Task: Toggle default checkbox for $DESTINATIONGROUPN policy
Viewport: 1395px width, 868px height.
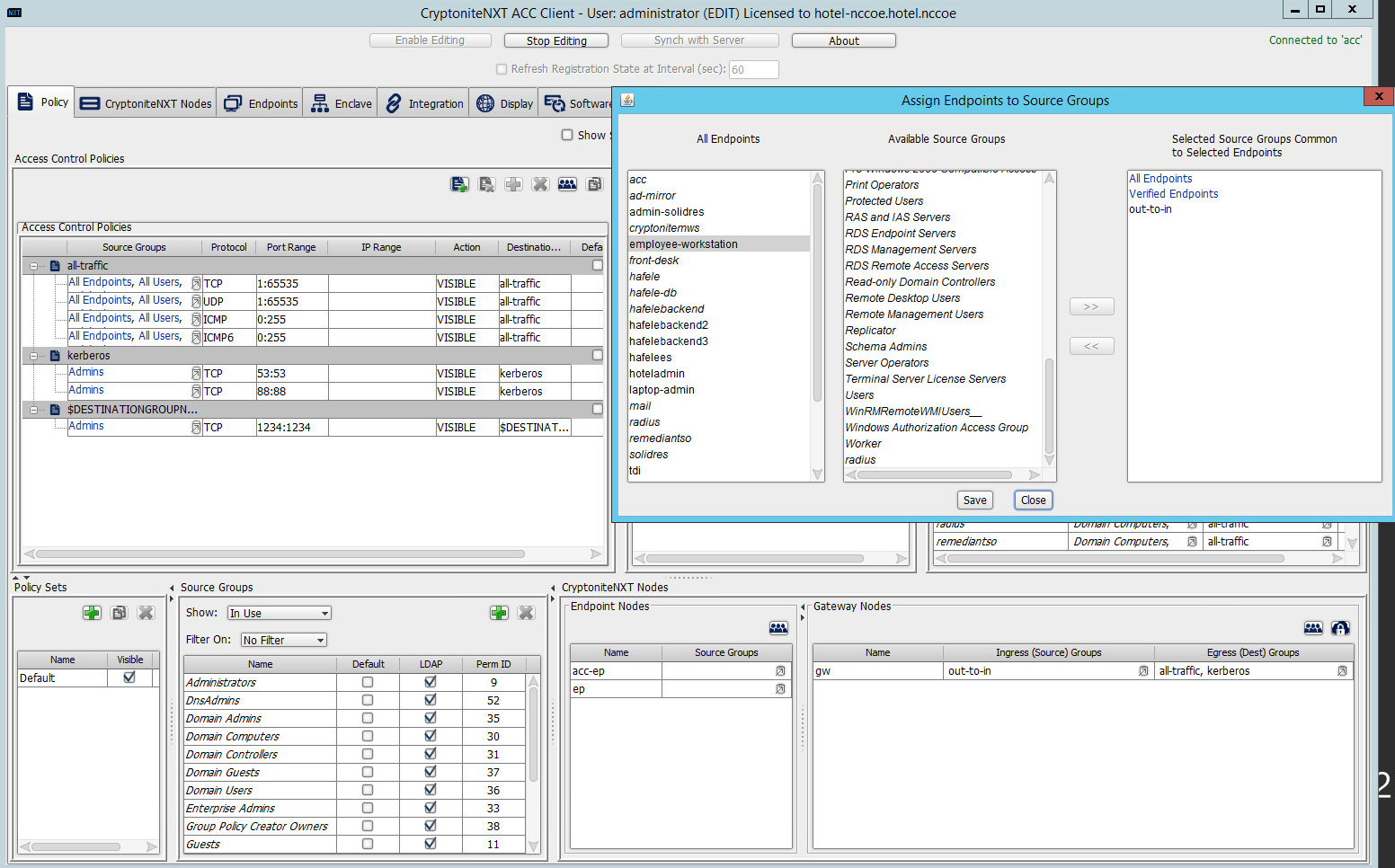Action: point(597,409)
